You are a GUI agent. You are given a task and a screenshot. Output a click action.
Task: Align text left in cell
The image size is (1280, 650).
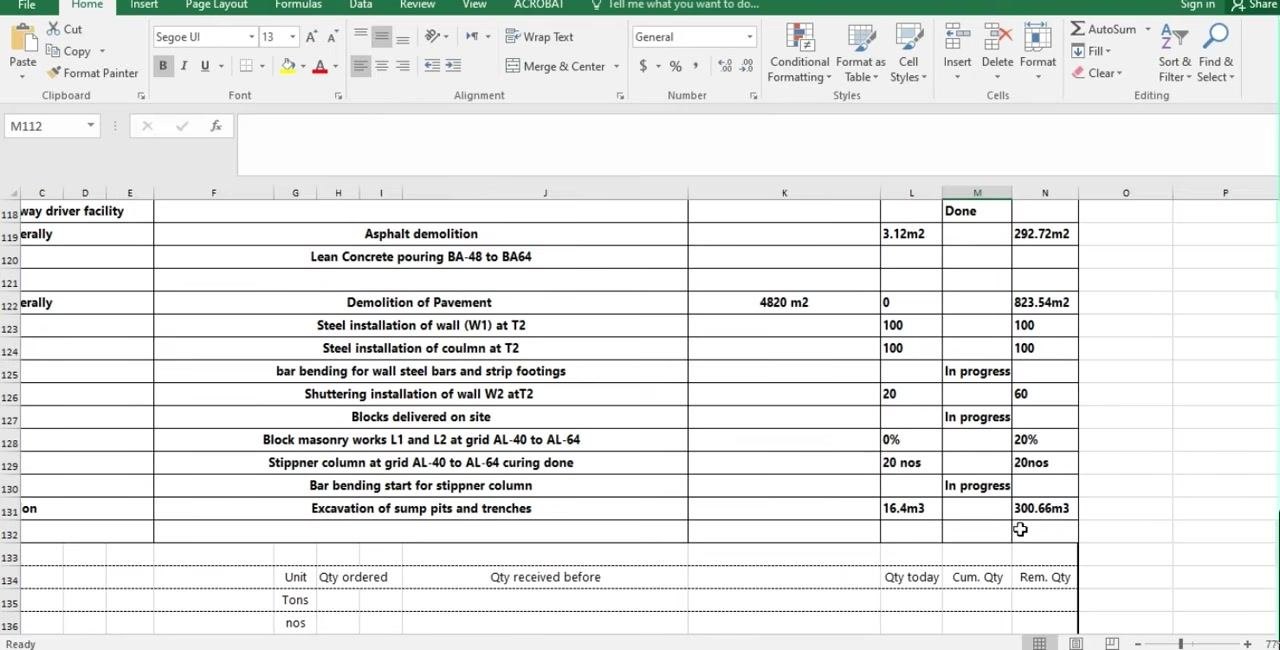click(x=360, y=66)
